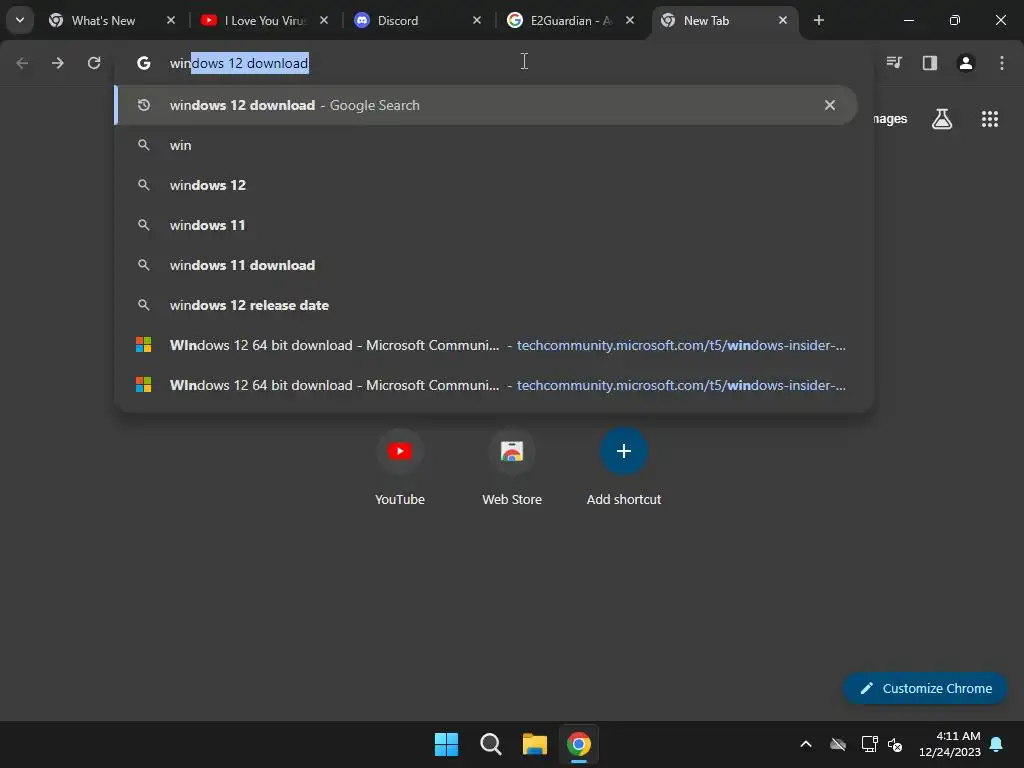Click history clock icon of first suggestion
The height and width of the screenshot is (768, 1024).
144,105
